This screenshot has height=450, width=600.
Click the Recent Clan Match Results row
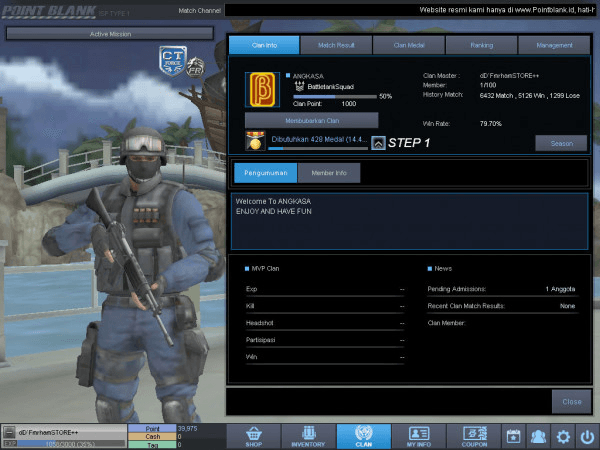coord(501,306)
